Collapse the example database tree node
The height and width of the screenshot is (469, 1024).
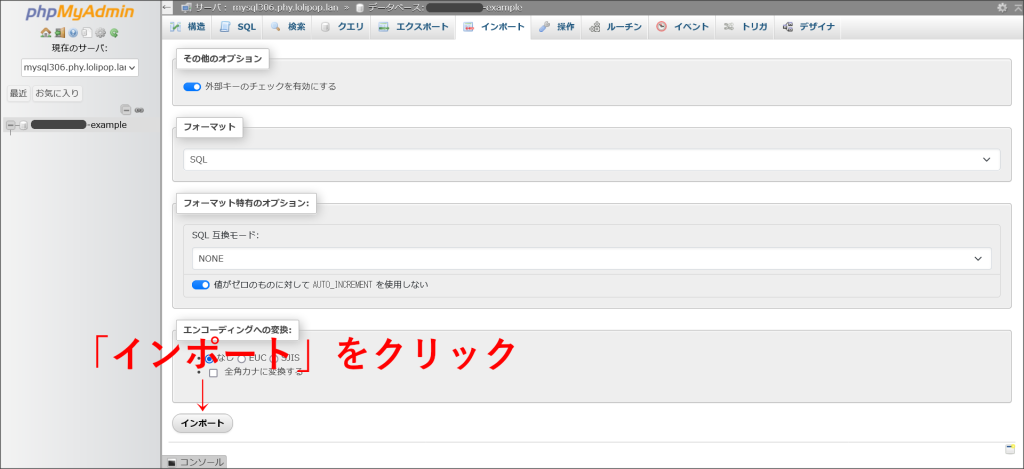tap(10, 125)
